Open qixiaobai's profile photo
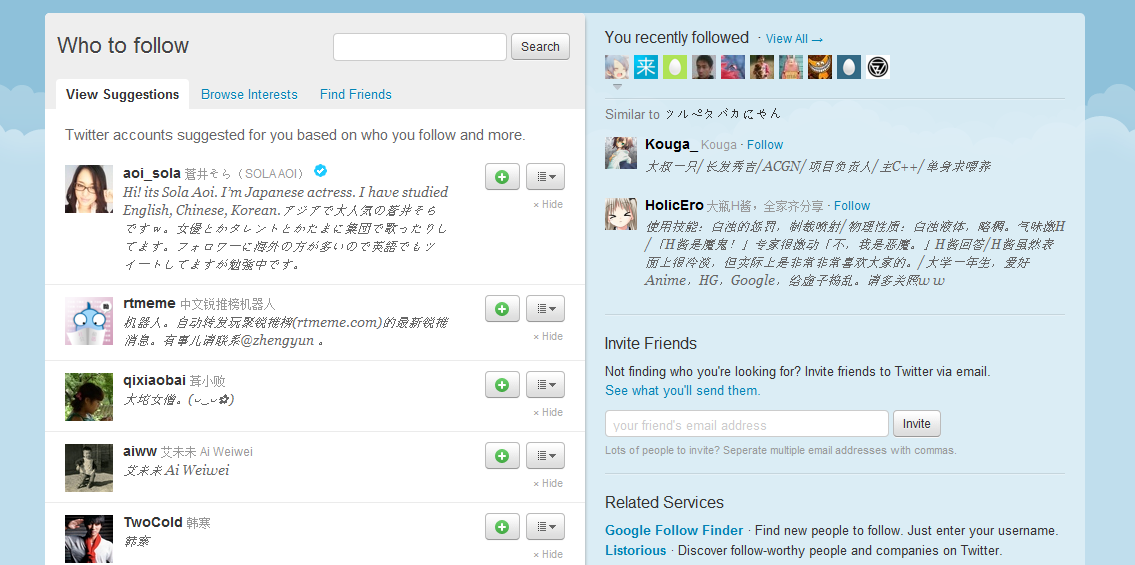The image size is (1135, 565). coord(89,396)
